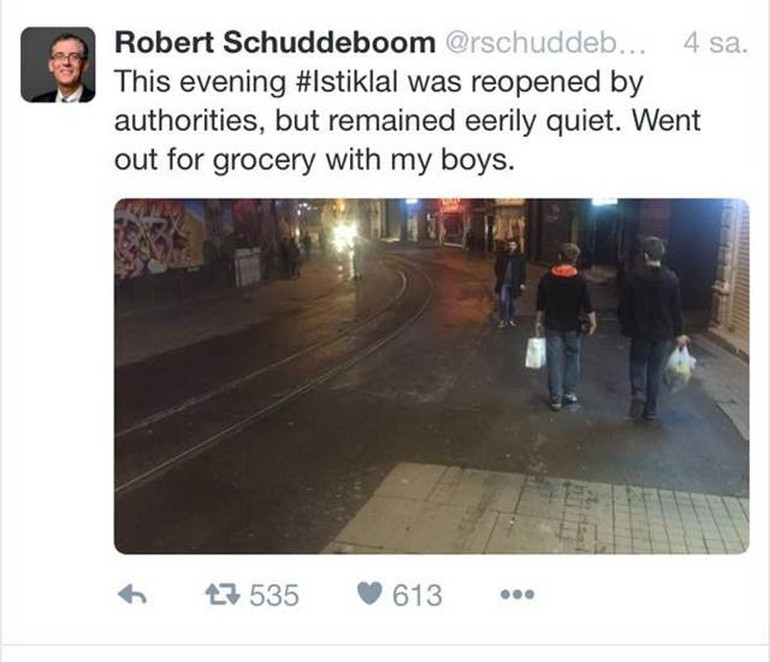Tap the graffiti wall in the photo
Image resolution: width=770 pixels, height=662 pixels.
tap(162, 238)
